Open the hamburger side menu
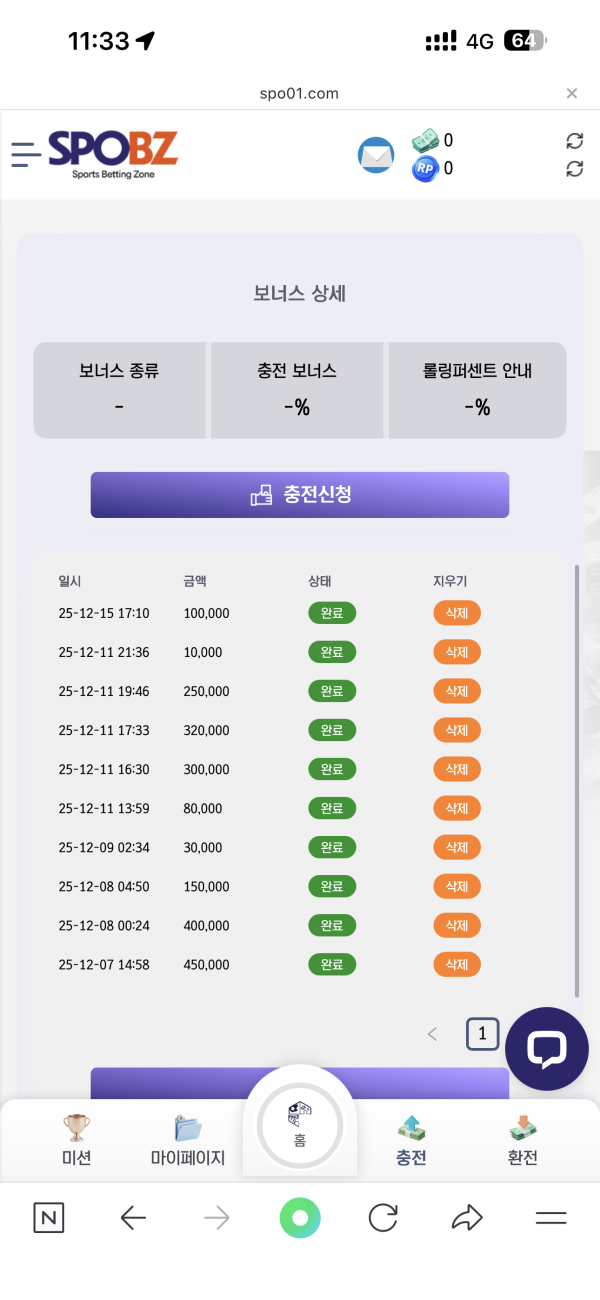The height and width of the screenshot is (1300, 600). (26, 153)
